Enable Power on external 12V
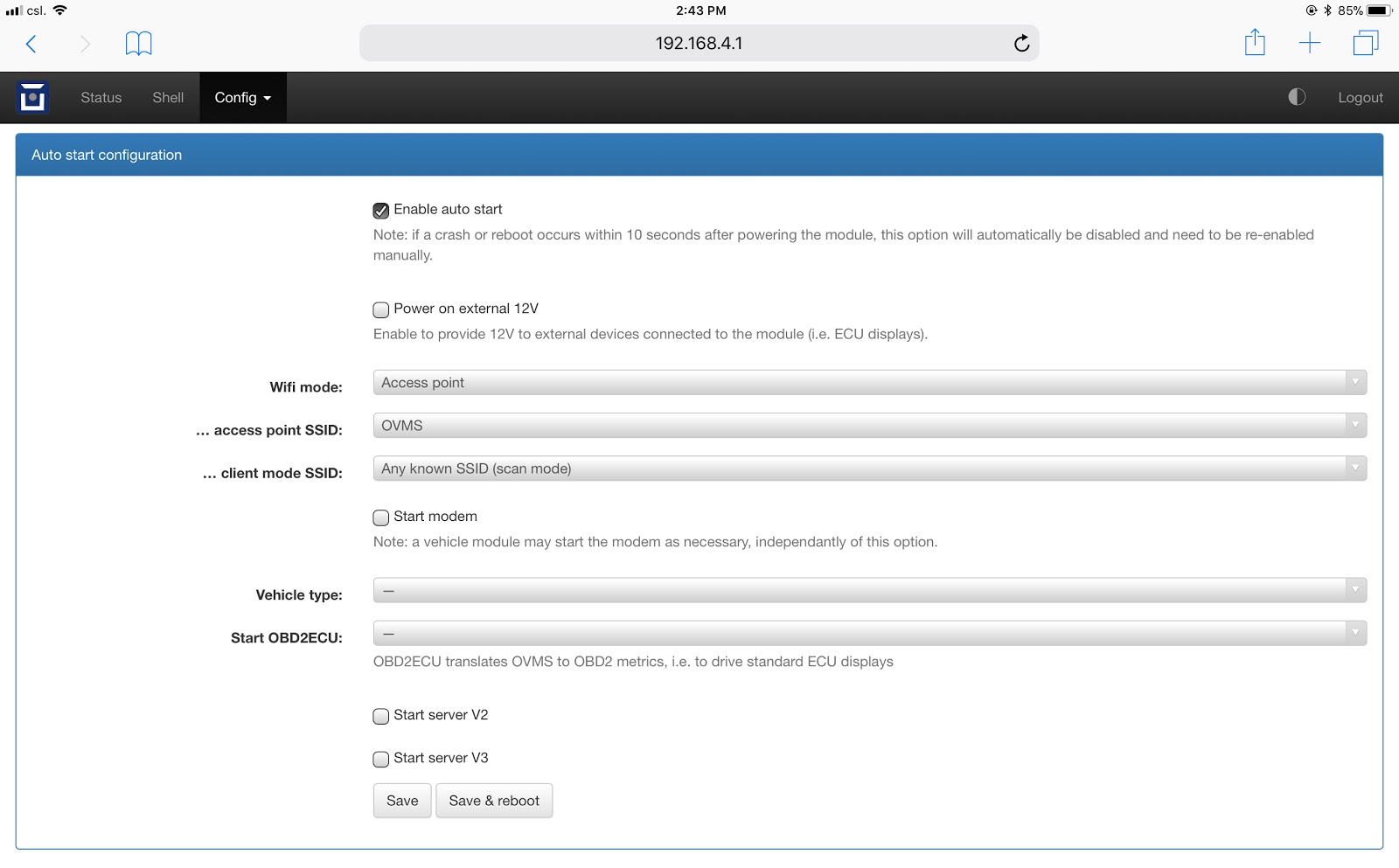Screen dimensions: 1399x868 tap(381, 309)
